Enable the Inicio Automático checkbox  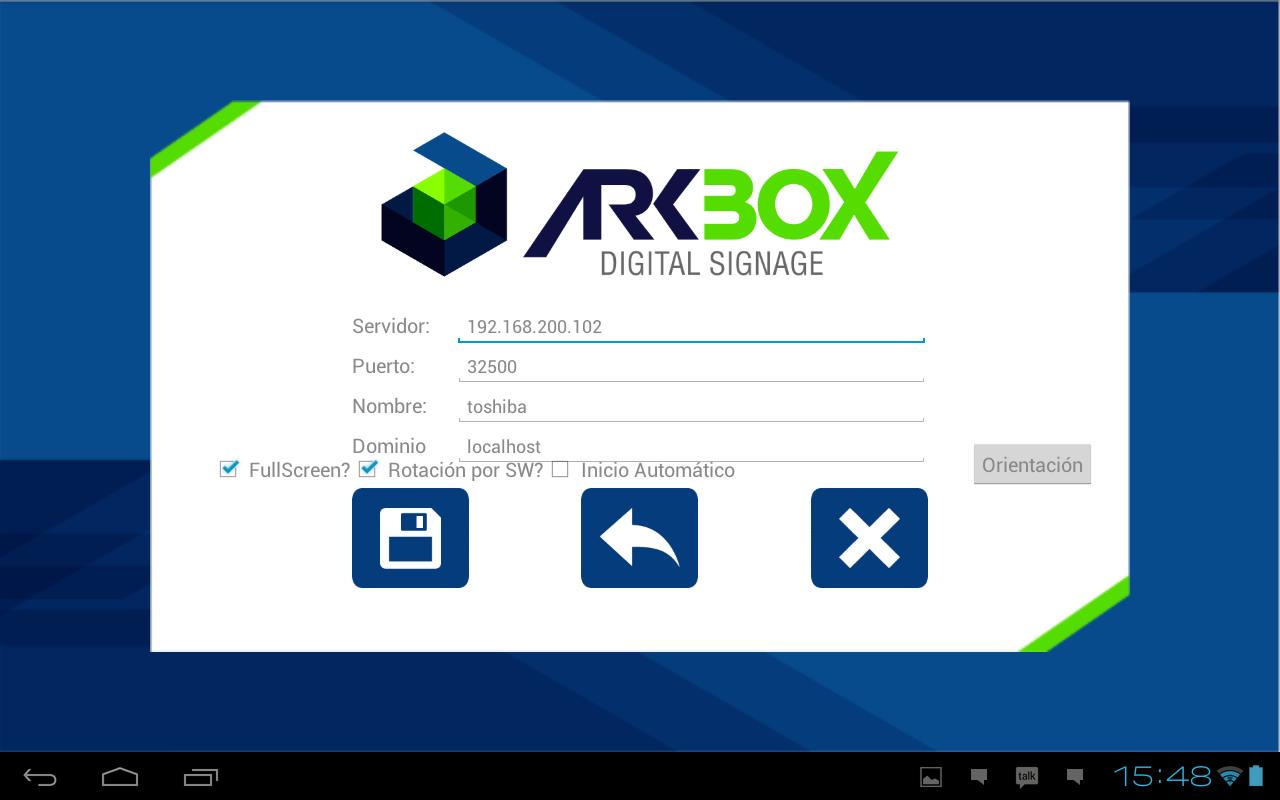pyautogui.click(x=560, y=469)
